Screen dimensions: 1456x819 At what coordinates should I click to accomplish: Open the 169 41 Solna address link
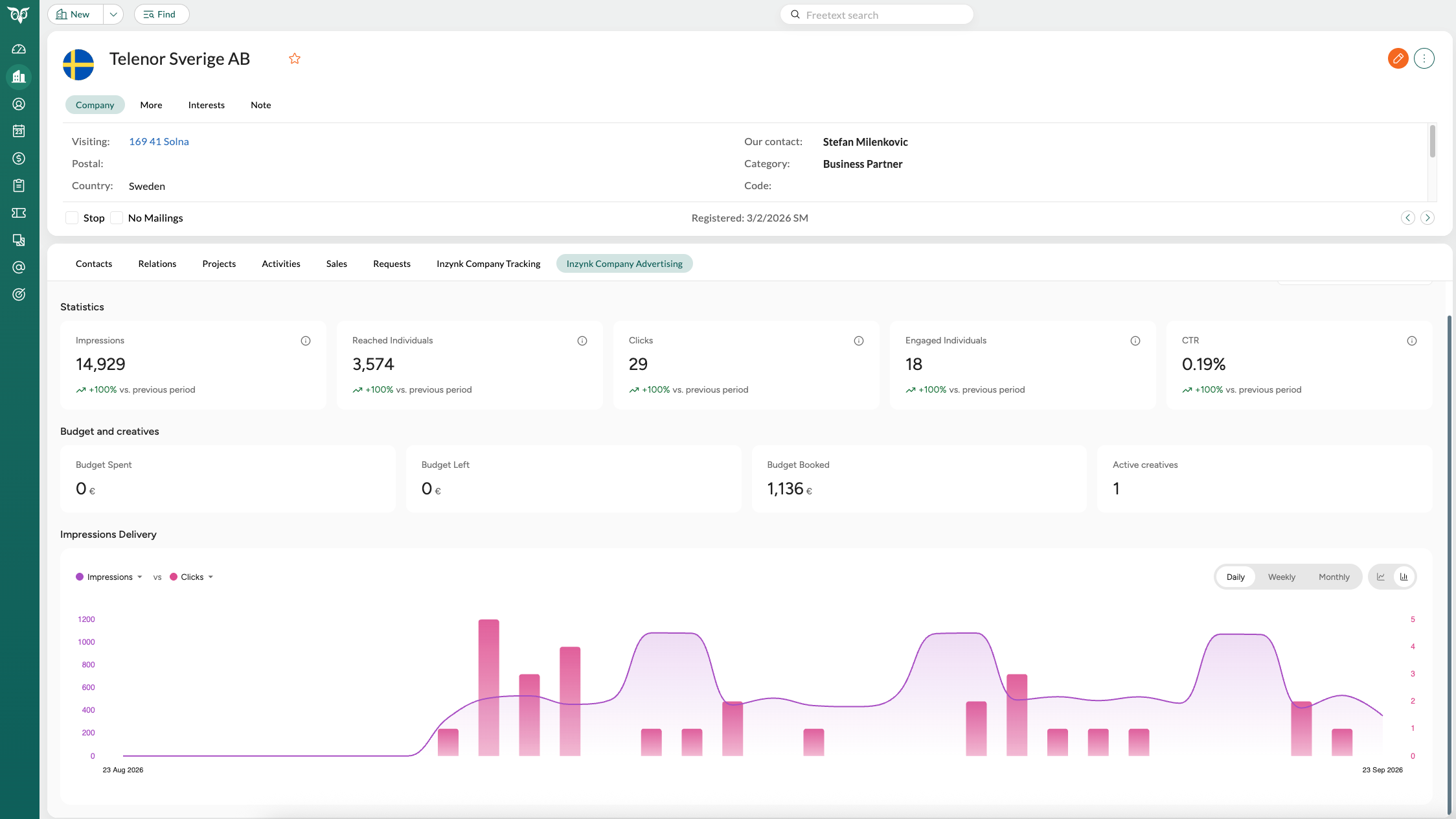click(x=159, y=141)
